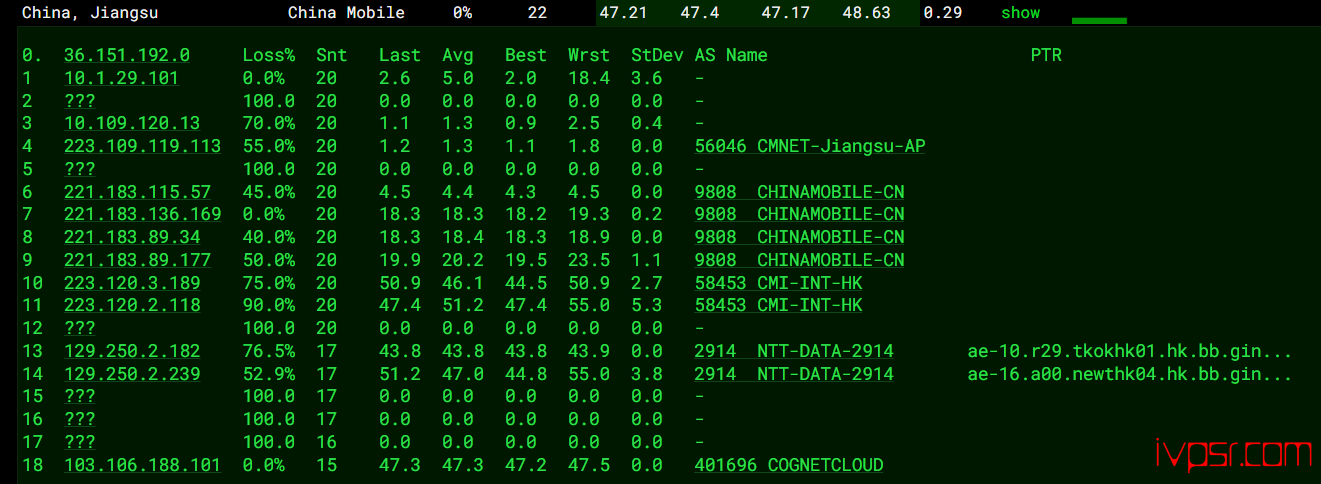Click the AS Name column header
The height and width of the screenshot is (484, 1321).
731,56
